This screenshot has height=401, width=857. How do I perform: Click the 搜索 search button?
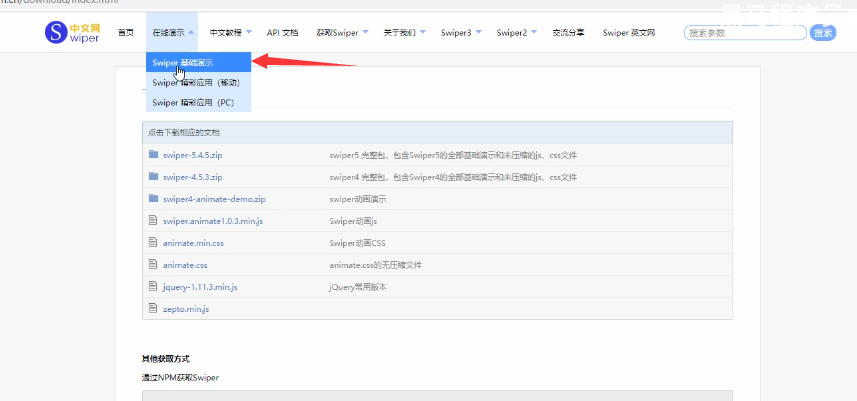(x=823, y=33)
